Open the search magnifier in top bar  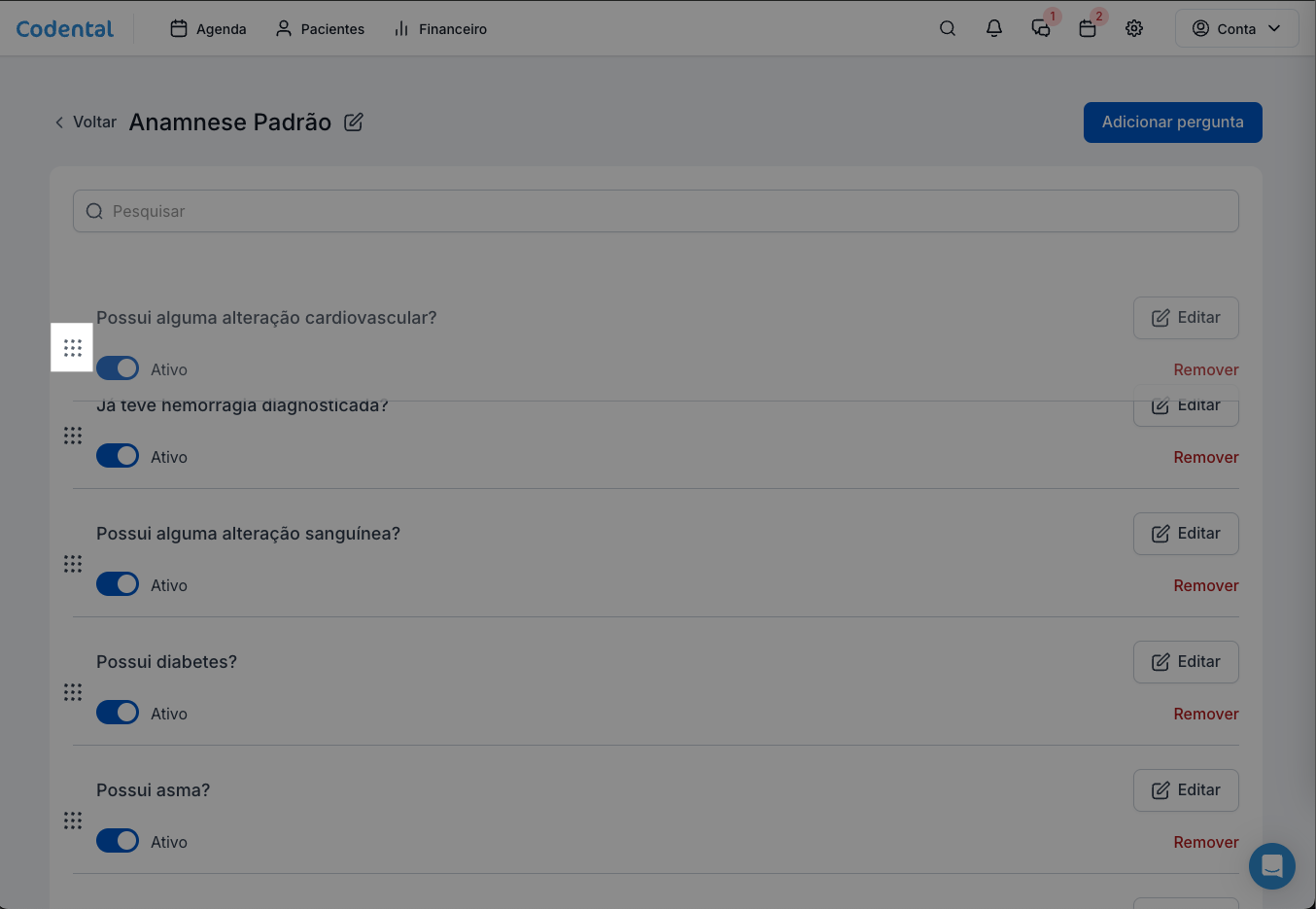[x=947, y=28]
